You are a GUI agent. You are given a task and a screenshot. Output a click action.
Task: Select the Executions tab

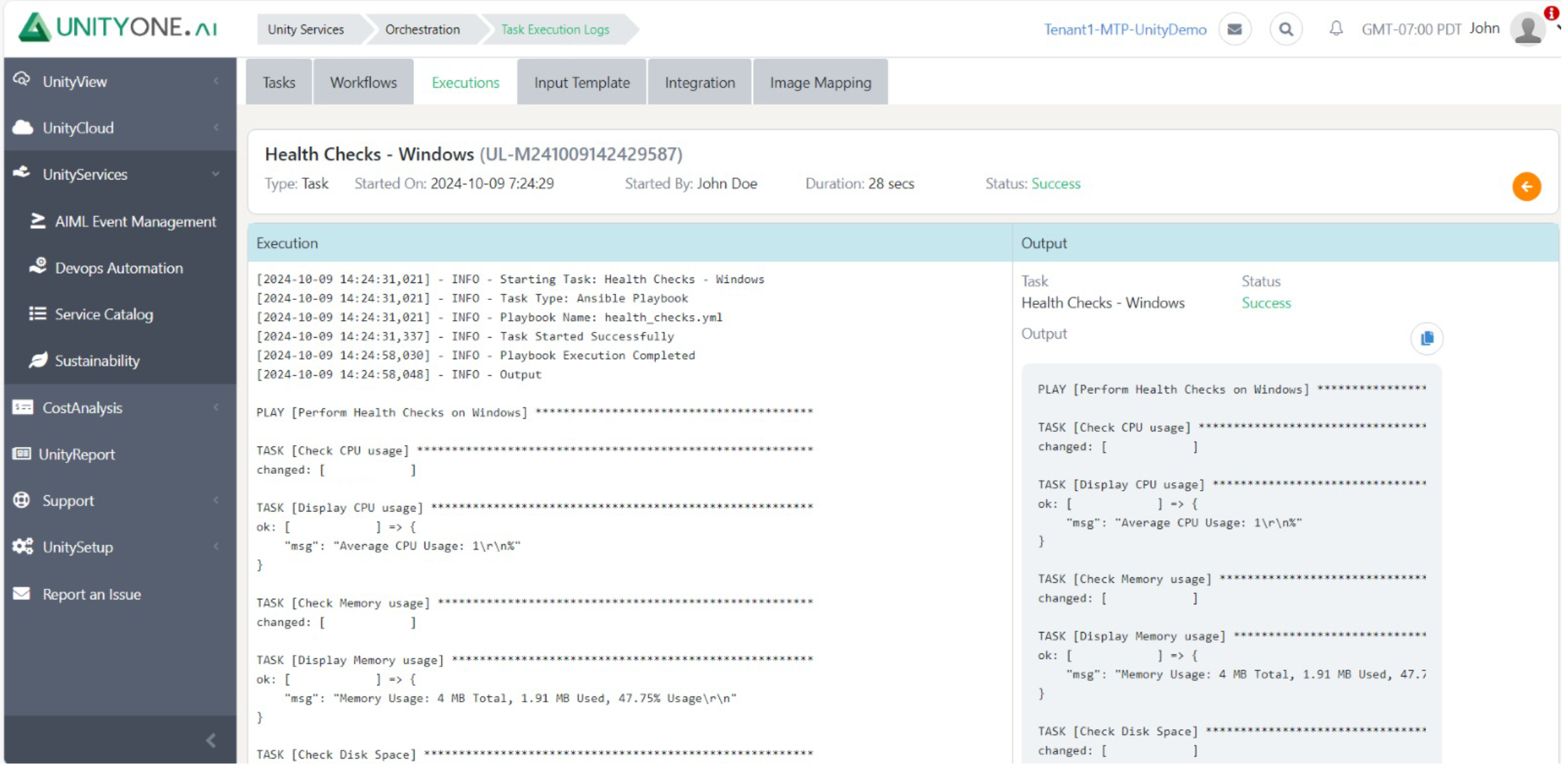coord(465,82)
